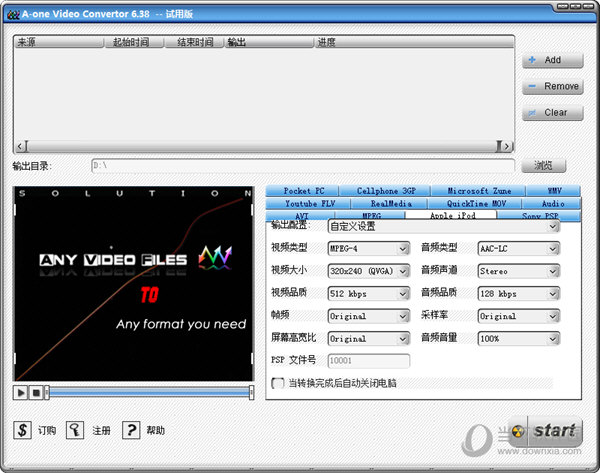This screenshot has height=473, width=600.
Task: Stop the preview video
Action: 36,393
